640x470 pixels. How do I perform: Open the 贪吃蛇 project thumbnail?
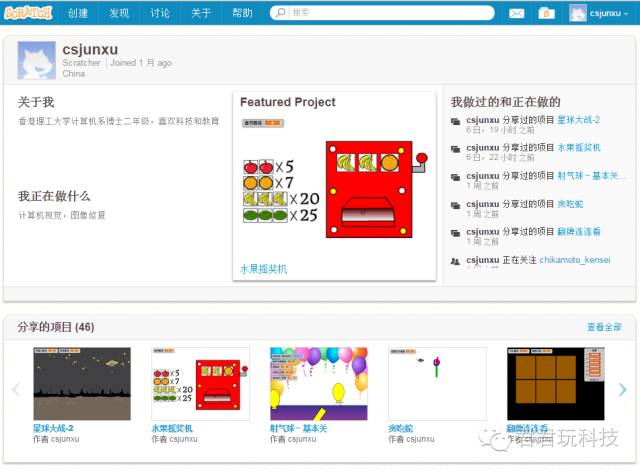[437, 384]
